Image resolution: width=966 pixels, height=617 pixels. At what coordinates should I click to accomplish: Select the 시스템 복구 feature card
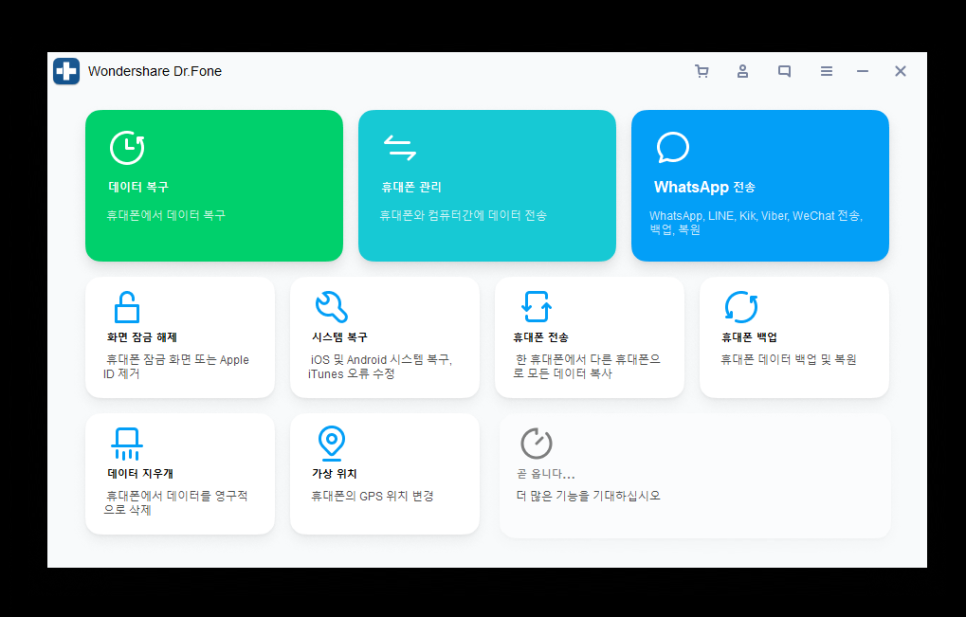coord(384,337)
